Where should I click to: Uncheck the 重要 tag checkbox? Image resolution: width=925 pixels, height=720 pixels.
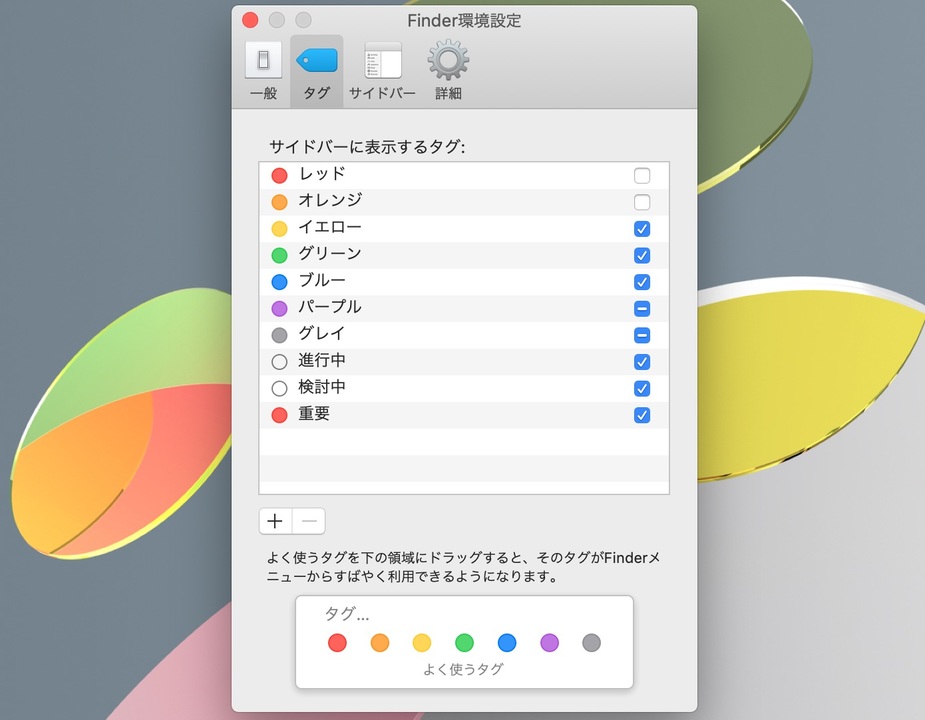(642, 415)
